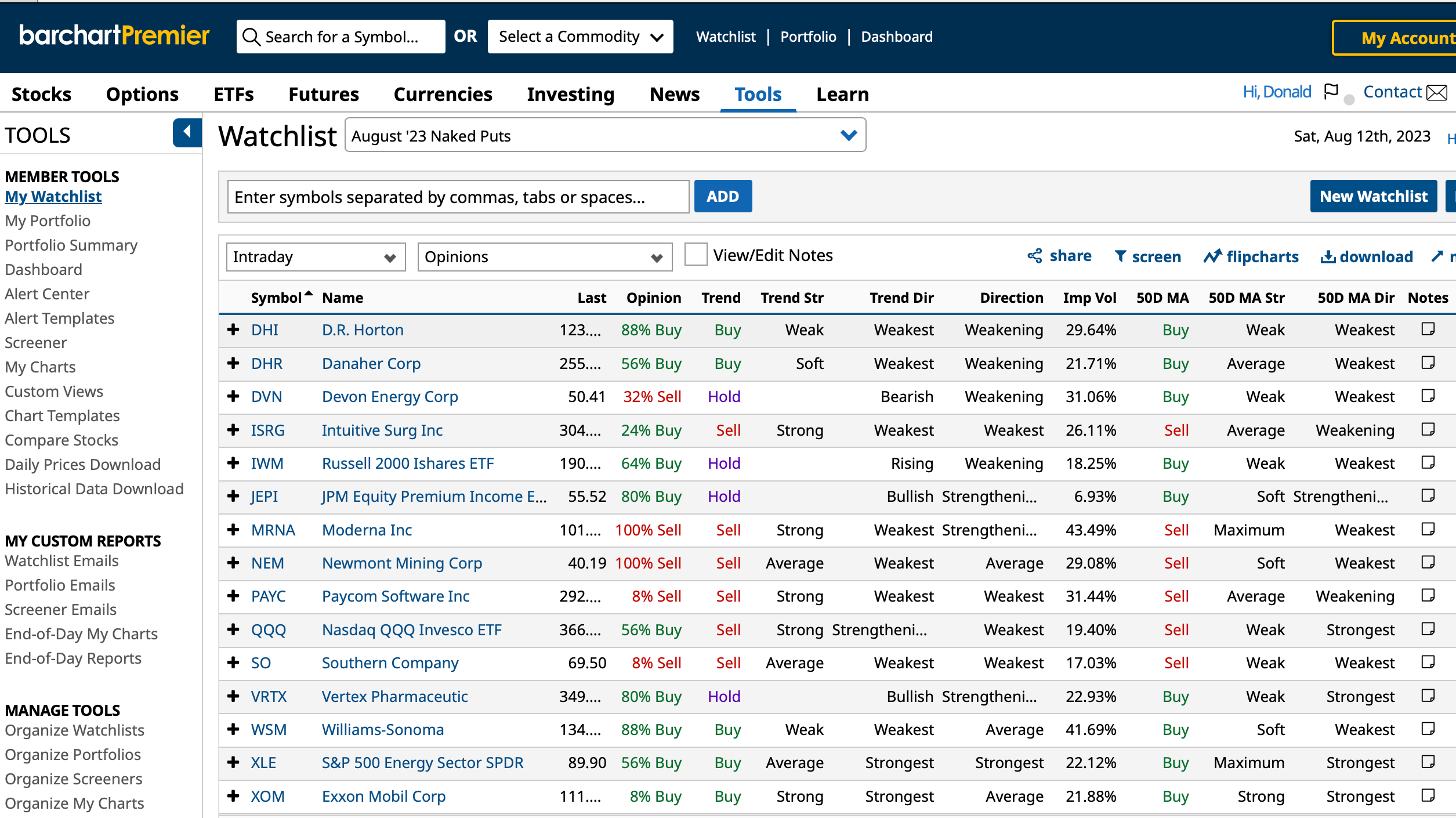Image resolution: width=1456 pixels, height=818 pixels.
Task: Select the Tools tab
Action: pyautogui.click(x=758, y=94)
